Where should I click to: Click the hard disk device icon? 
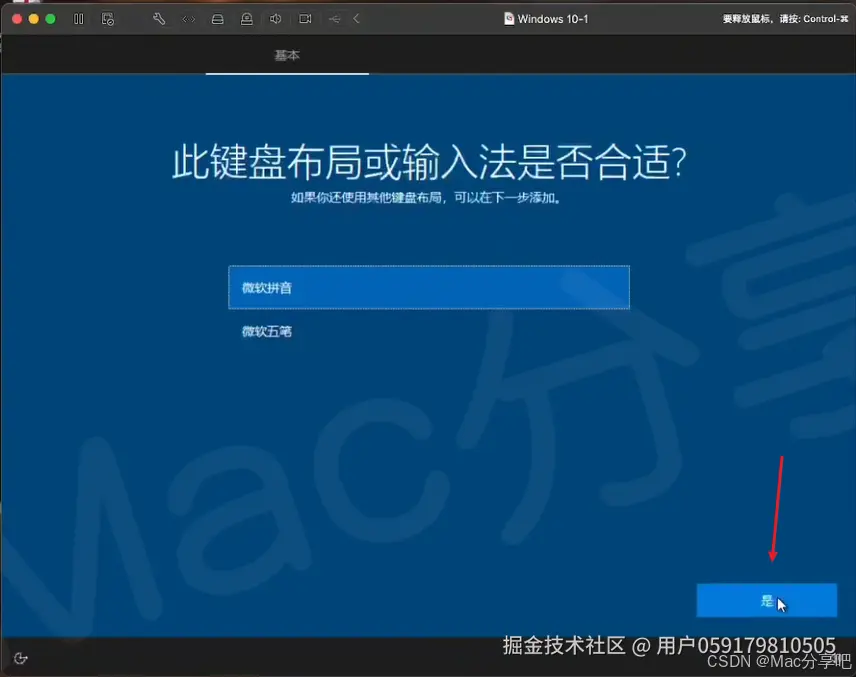pyautogui.click(x=218, y=18)
